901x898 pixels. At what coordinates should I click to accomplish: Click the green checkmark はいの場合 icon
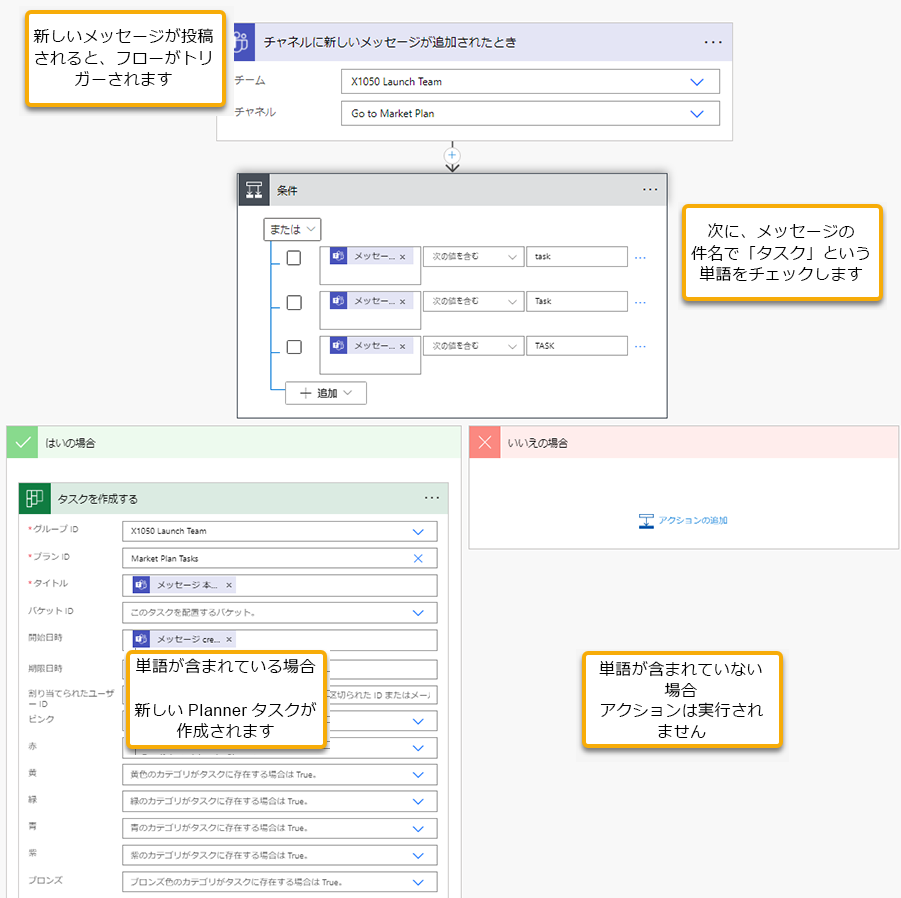coord(22,442)
